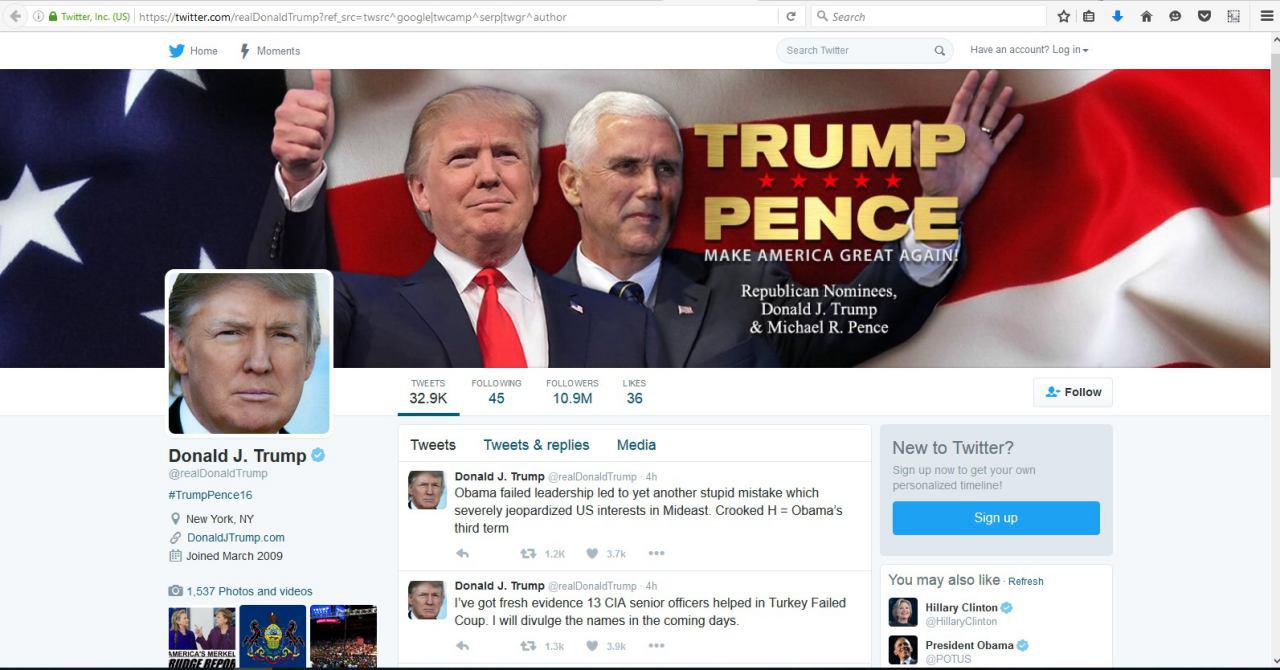Viewport: 1280px width, 670px height.
Task: Follow Donald J. Trump
Action: click(x=1073, y=392)
